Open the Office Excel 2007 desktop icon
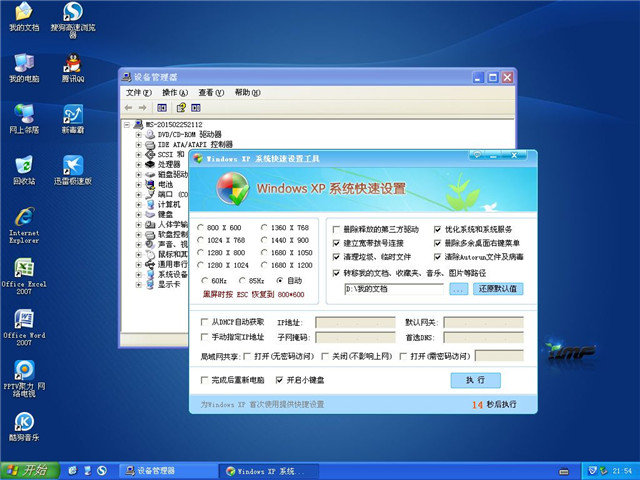The height and width of the screenshot is (480, 640). pos(24,276)
